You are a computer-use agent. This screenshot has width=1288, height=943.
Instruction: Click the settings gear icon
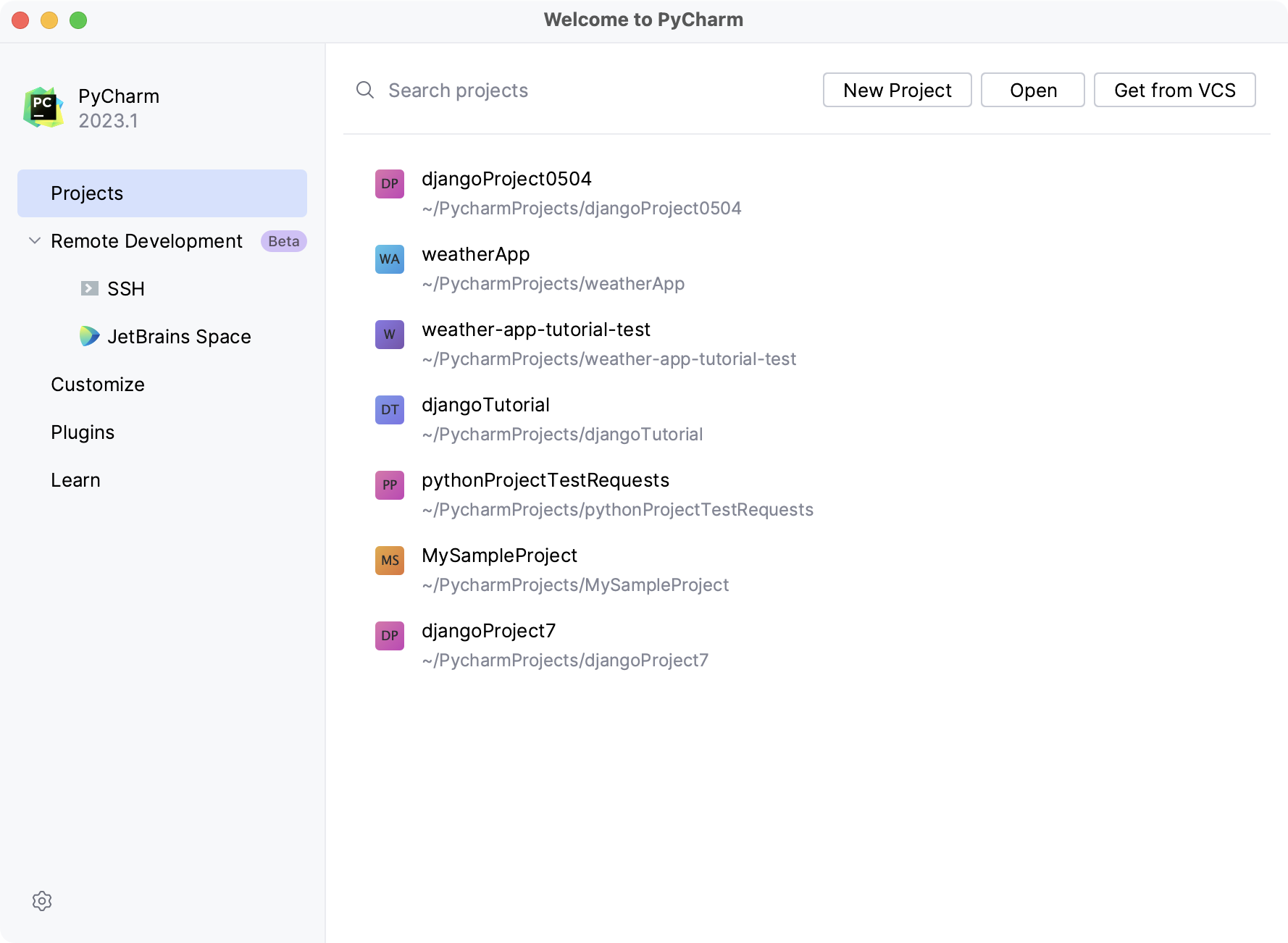(x=42, y=901)
